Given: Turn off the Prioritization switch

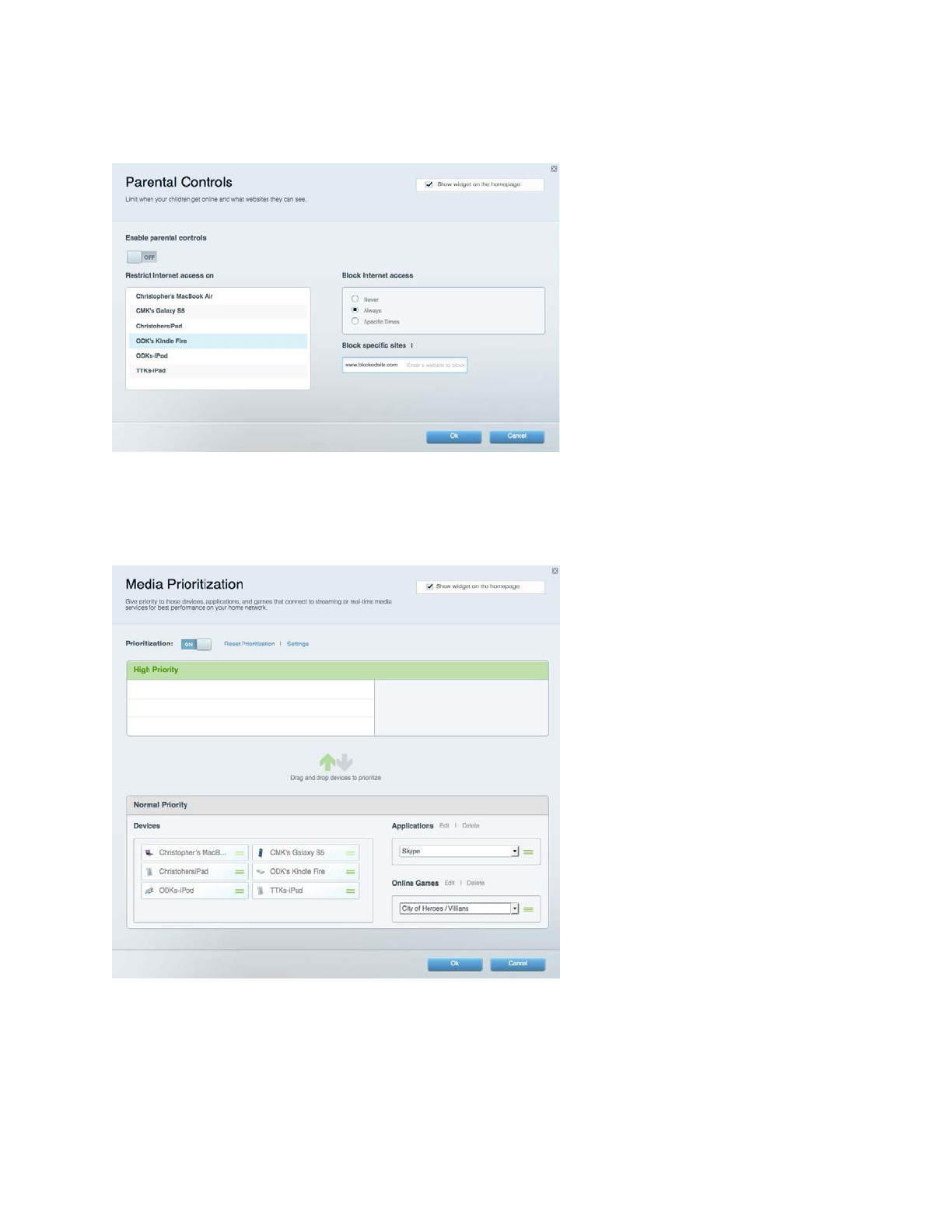Looking at the screenshot, I should [196, 644].
